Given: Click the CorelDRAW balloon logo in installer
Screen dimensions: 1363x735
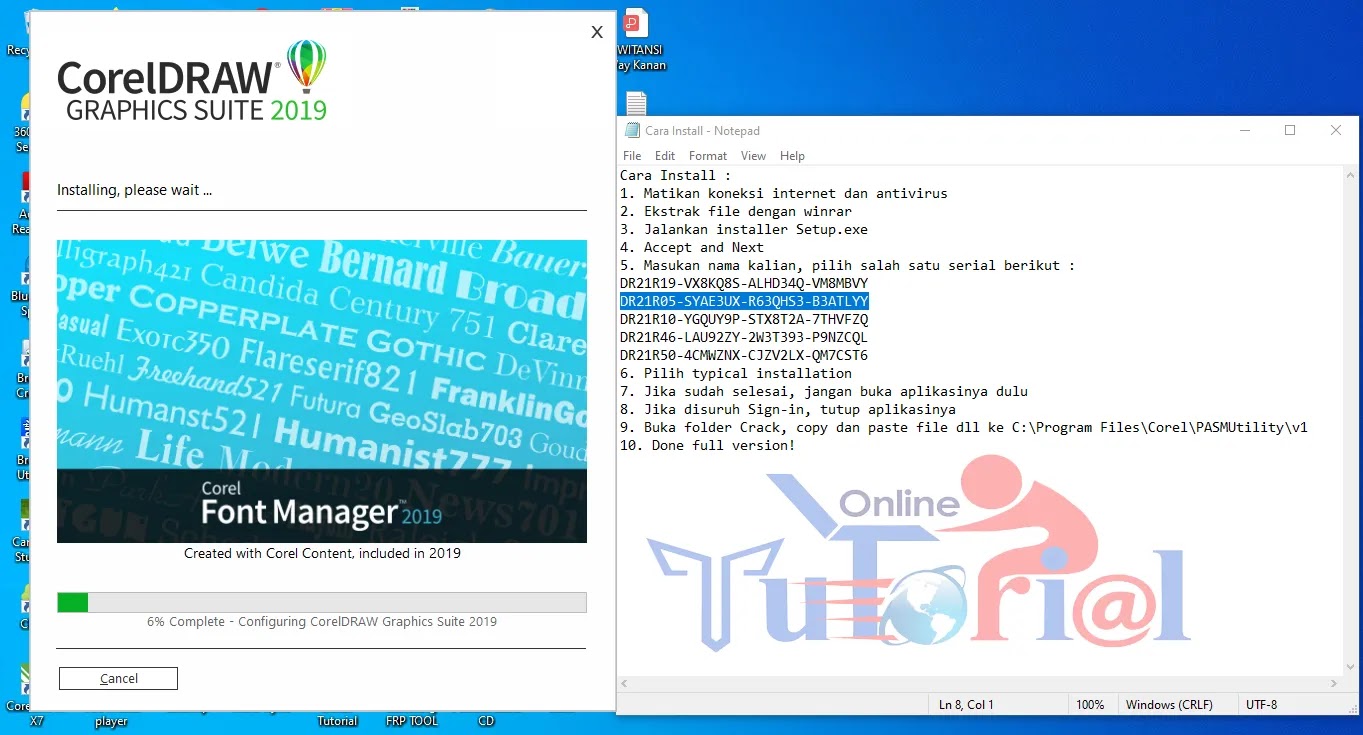Looking at the screenshot, I should point(307,67).
